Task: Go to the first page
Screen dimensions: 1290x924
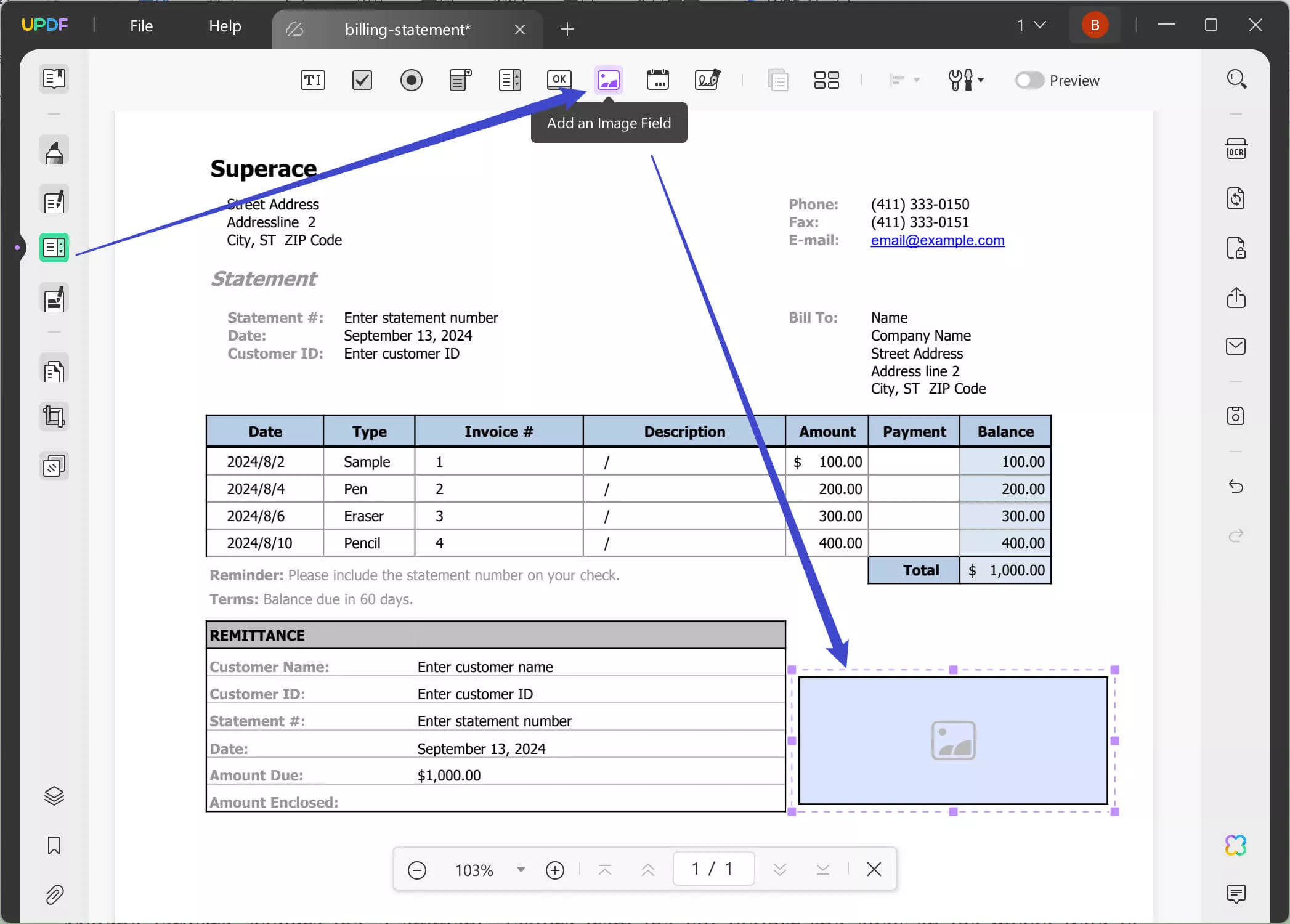Action: click(605, 870)
